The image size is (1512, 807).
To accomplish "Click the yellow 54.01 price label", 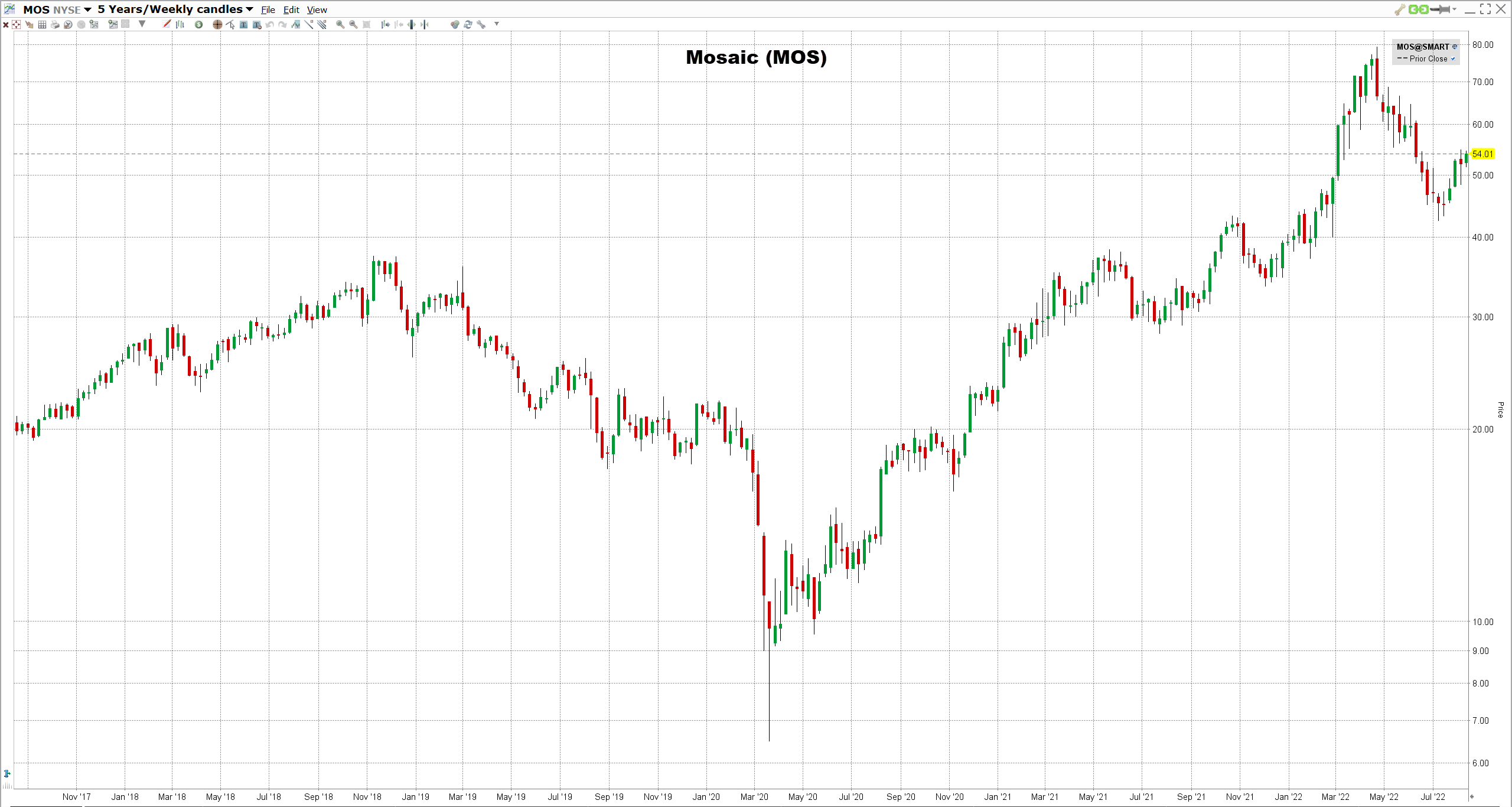I will pos(1483,154).
